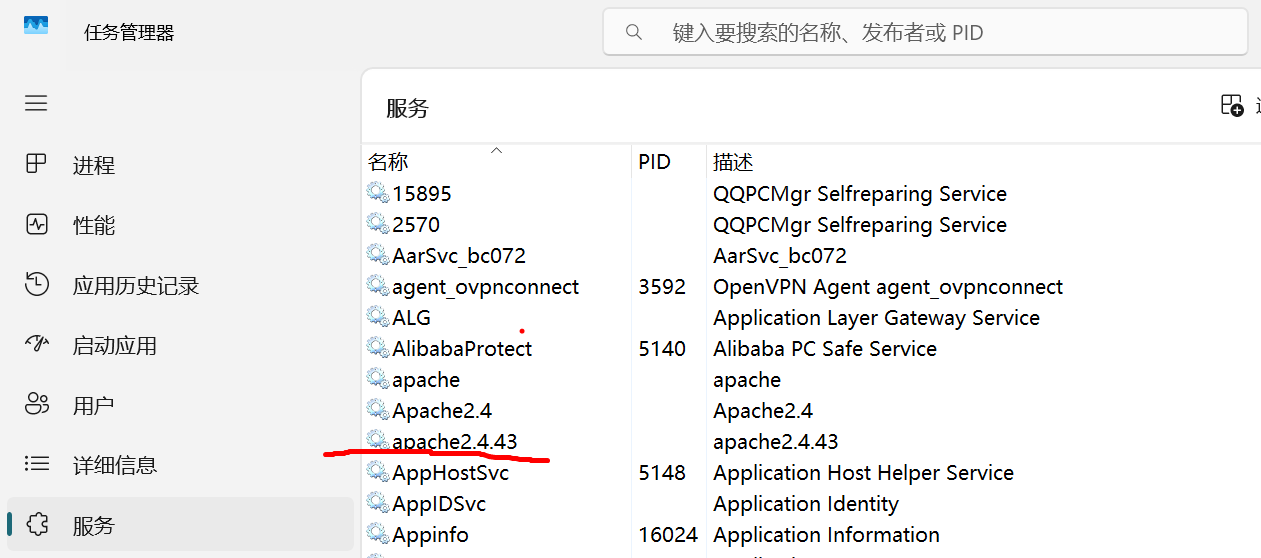This screenshot has width=1261, height=558.
Task: Click the Users people icon
Action: (37, 405)
